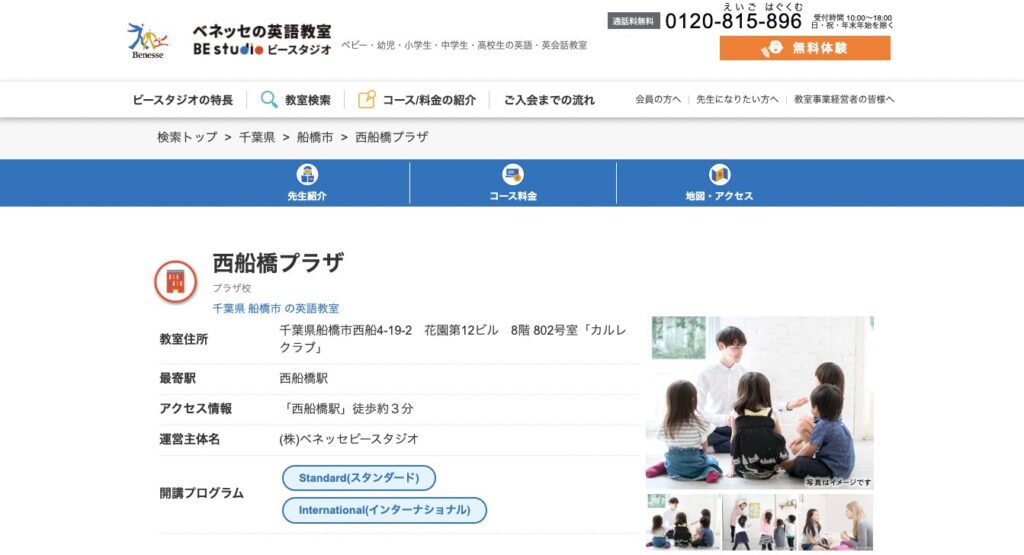
Task: Select the middle small photo thumbnail
Action: 760,522
